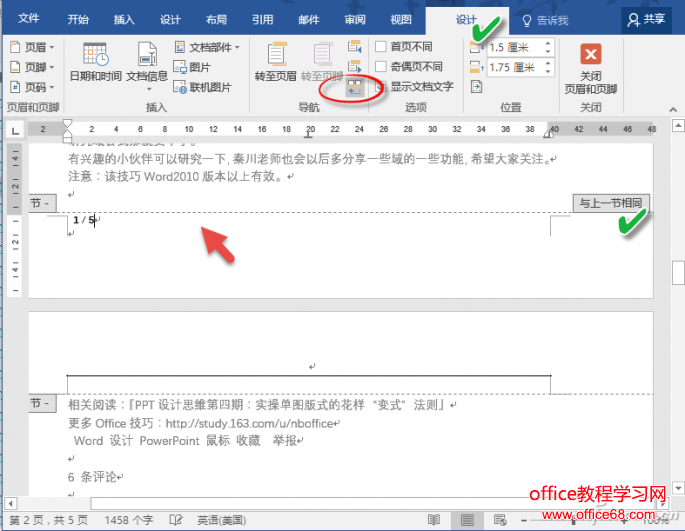Switch to the 视图 ribbon tab
The image size is (685, 531).
[x=401, y=20]
